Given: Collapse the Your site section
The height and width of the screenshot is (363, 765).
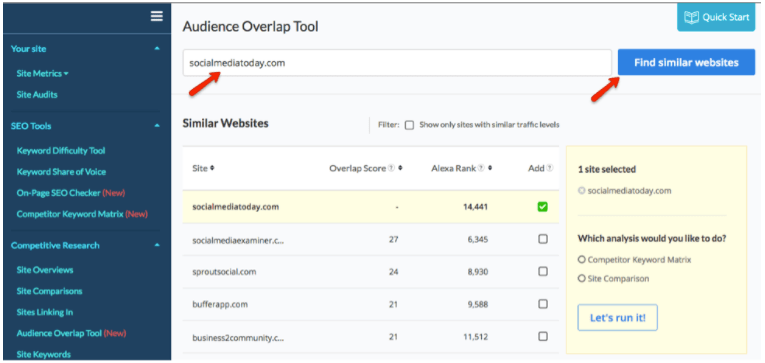Looking at the screenshot, I should pos(157,49).
